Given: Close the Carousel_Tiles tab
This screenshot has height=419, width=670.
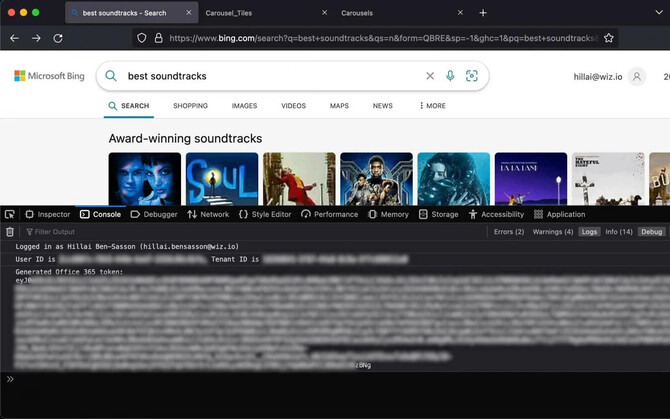Looking at the screenshot, I should [324, 13].
